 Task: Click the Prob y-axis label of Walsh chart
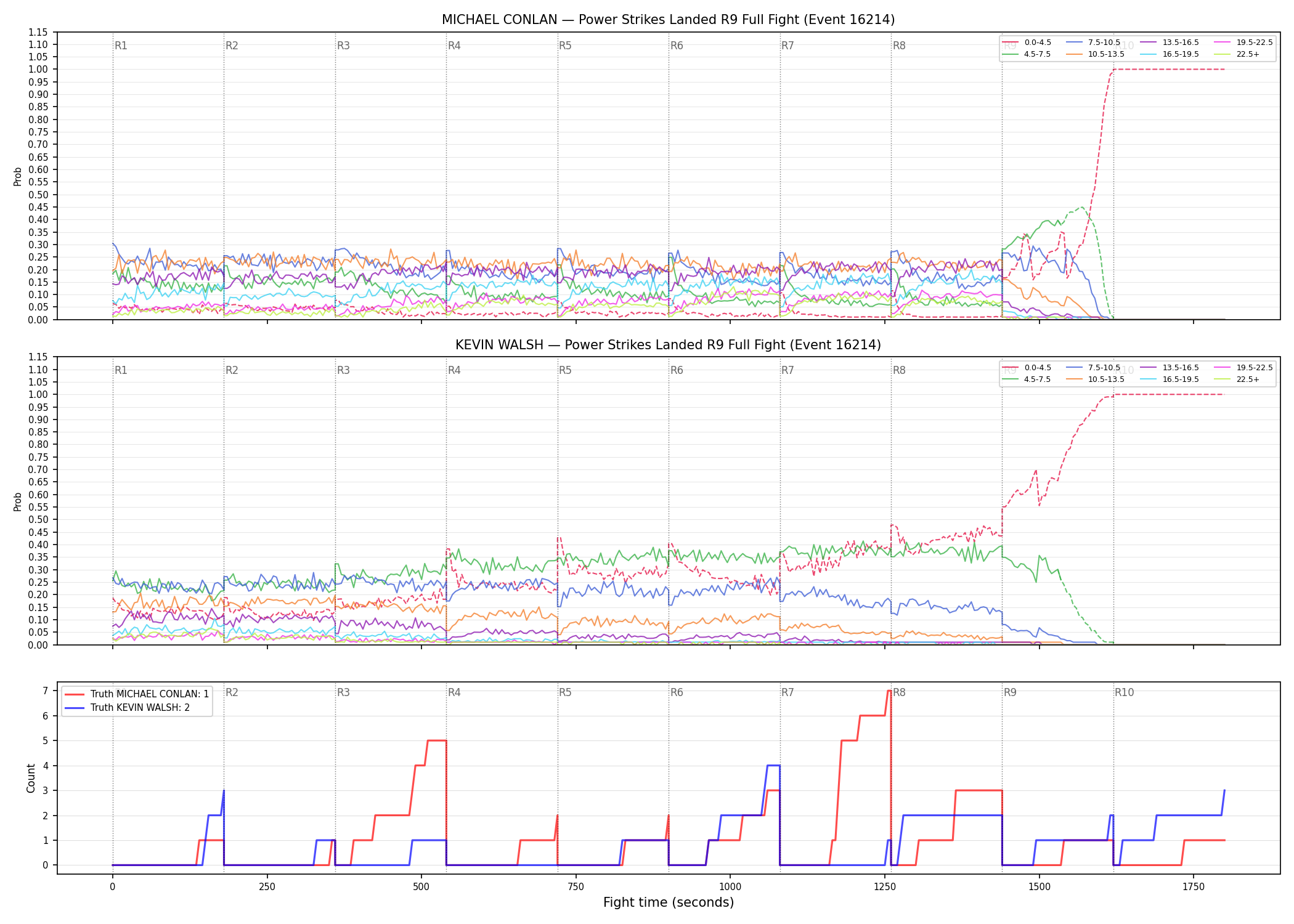pos(18,501)
